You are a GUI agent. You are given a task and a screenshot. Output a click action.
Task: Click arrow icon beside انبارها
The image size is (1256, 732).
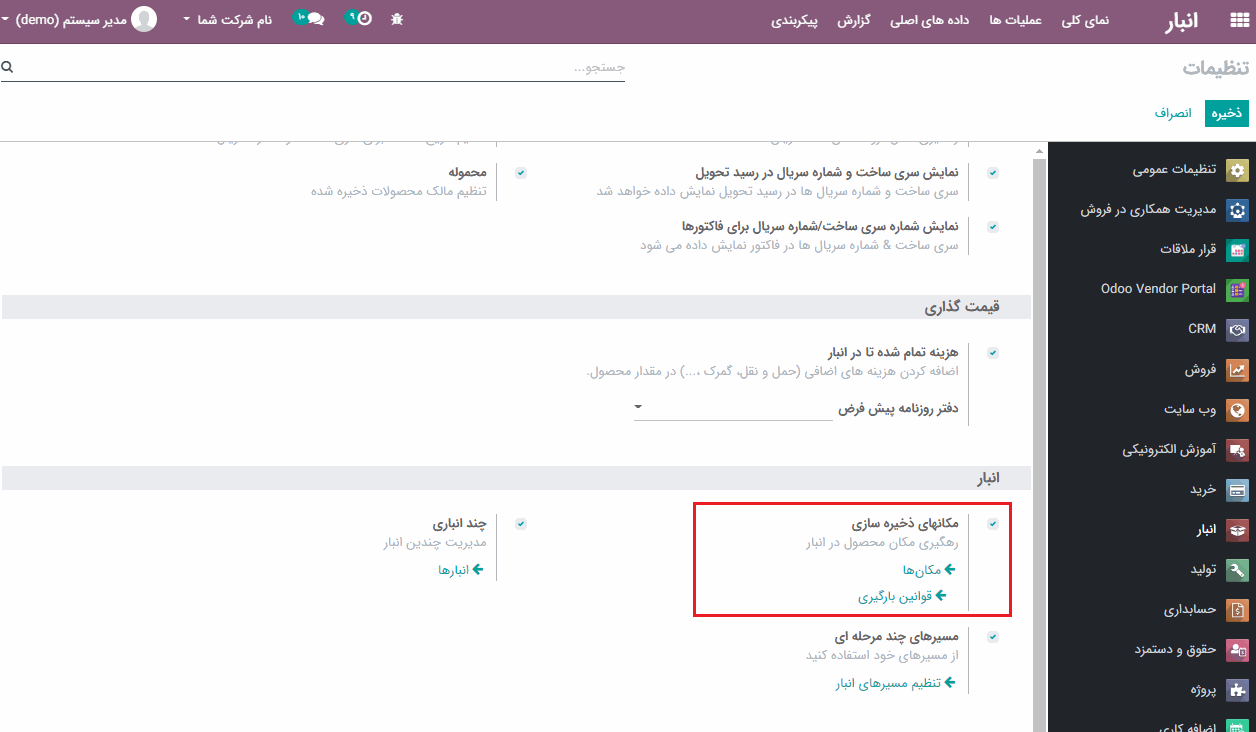(x=478, y=569)
